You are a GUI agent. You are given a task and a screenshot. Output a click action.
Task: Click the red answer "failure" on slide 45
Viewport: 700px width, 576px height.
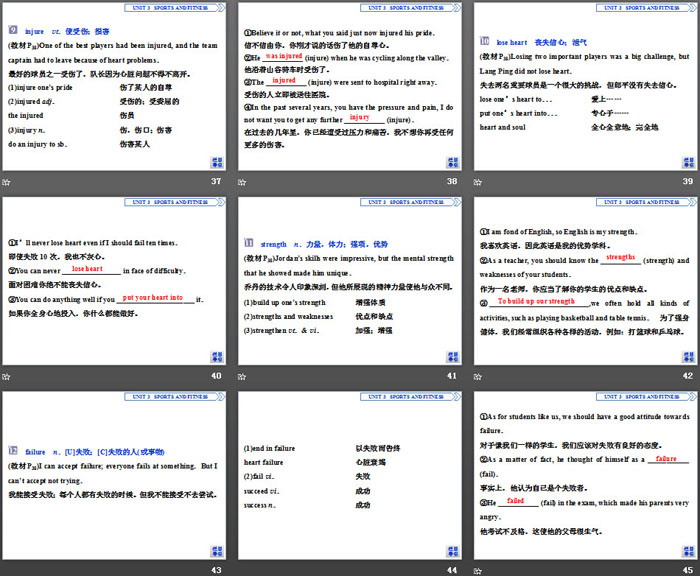666,459
